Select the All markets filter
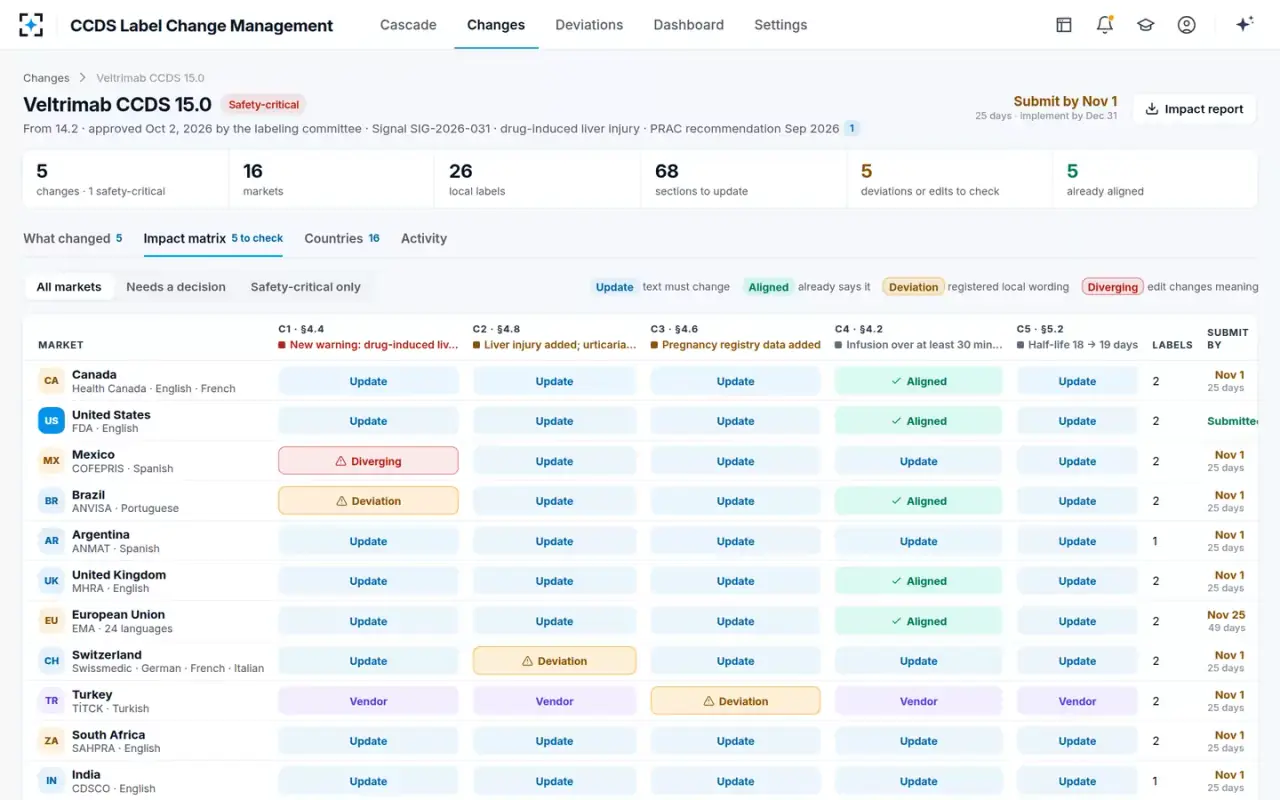Image resolution: width=1280 pixels, height=800 pixels. (x=69, y=287)
